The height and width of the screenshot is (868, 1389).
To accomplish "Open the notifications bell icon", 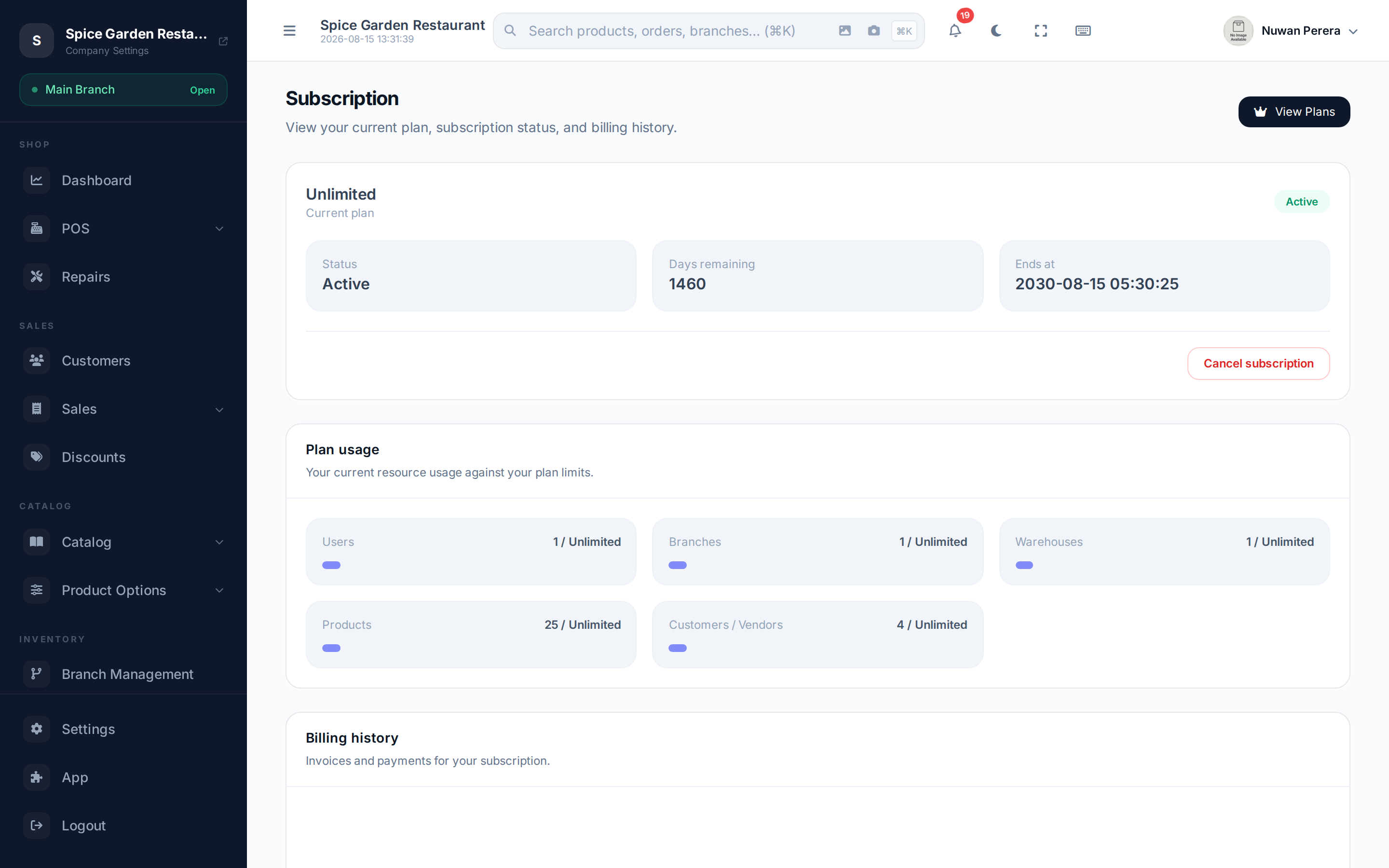I will coord(954,31).
